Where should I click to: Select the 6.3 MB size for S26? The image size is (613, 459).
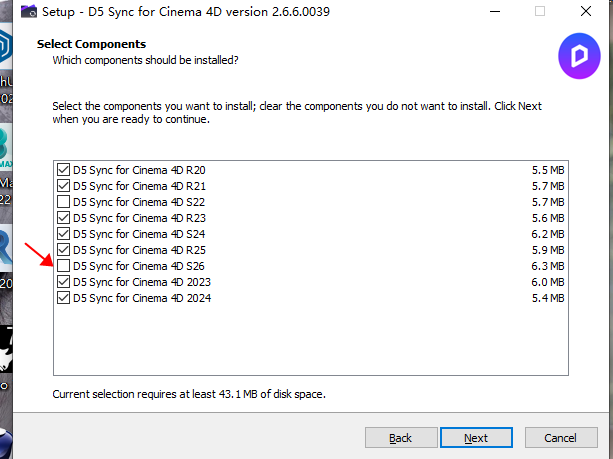(x=548, y=266)
